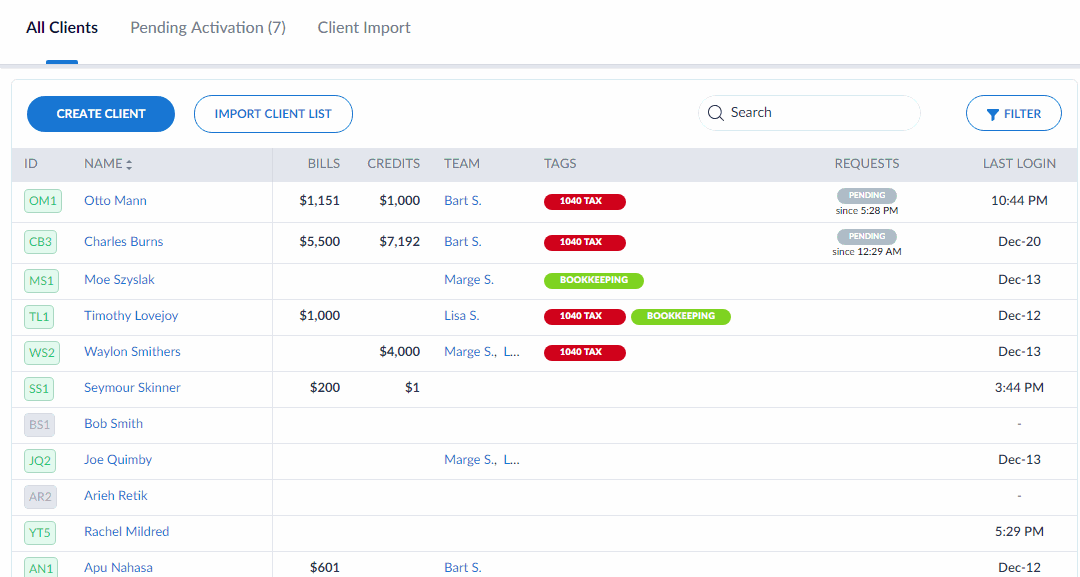Click the grayed-out BS1 ID badge

coord(40,424)
